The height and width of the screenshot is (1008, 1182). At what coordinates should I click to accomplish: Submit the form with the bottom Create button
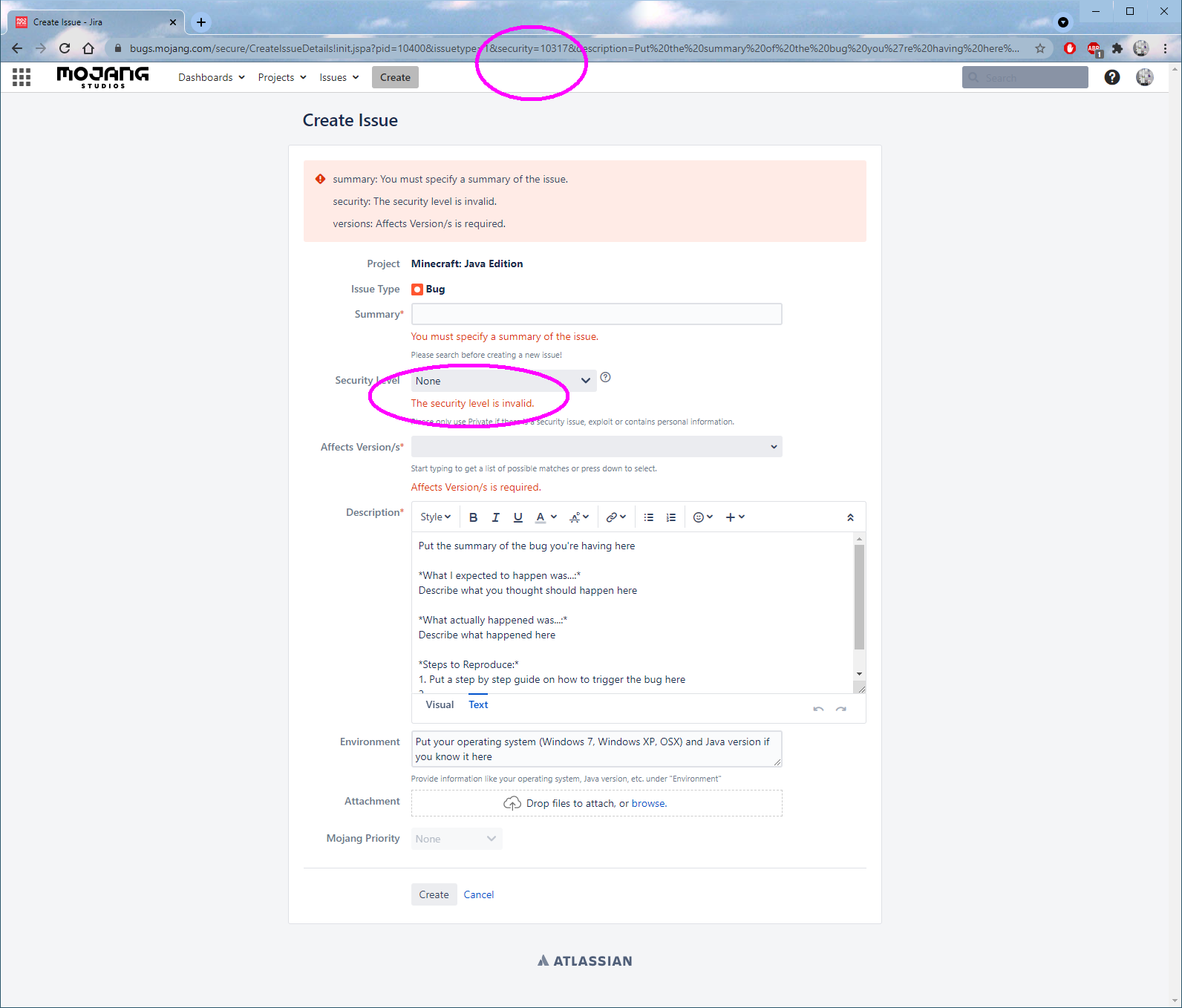tap(434, 894)
